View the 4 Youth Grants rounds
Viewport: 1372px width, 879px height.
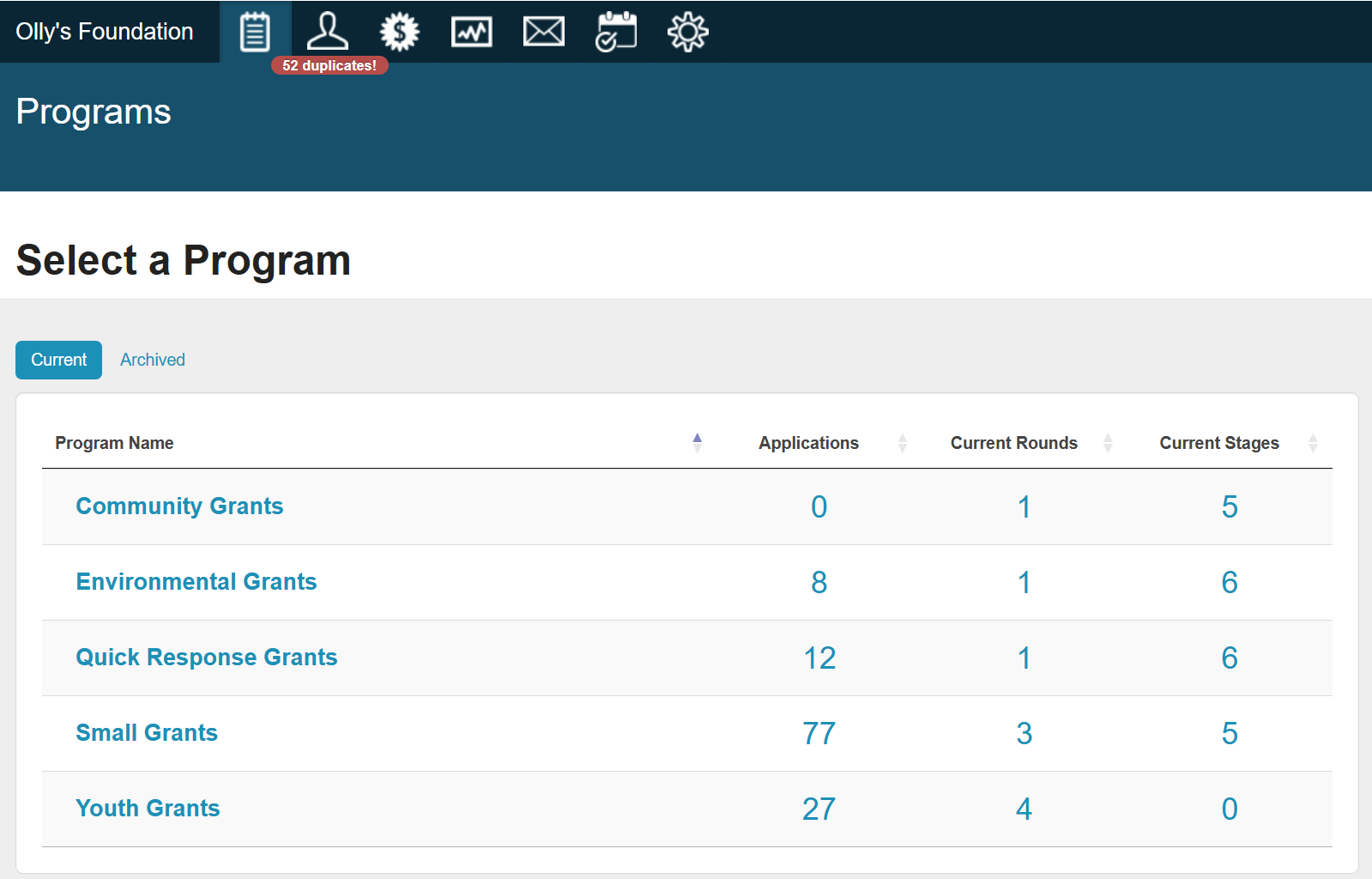click(1024, 809)
